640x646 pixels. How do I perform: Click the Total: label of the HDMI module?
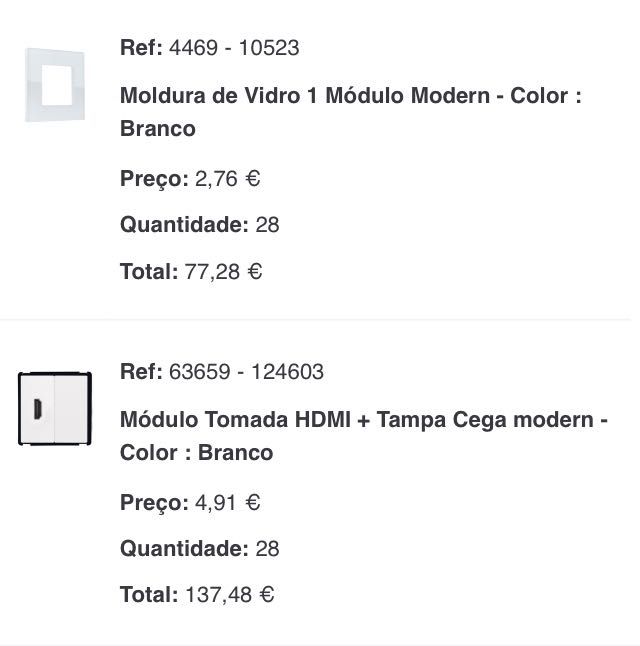coord(149,595)
